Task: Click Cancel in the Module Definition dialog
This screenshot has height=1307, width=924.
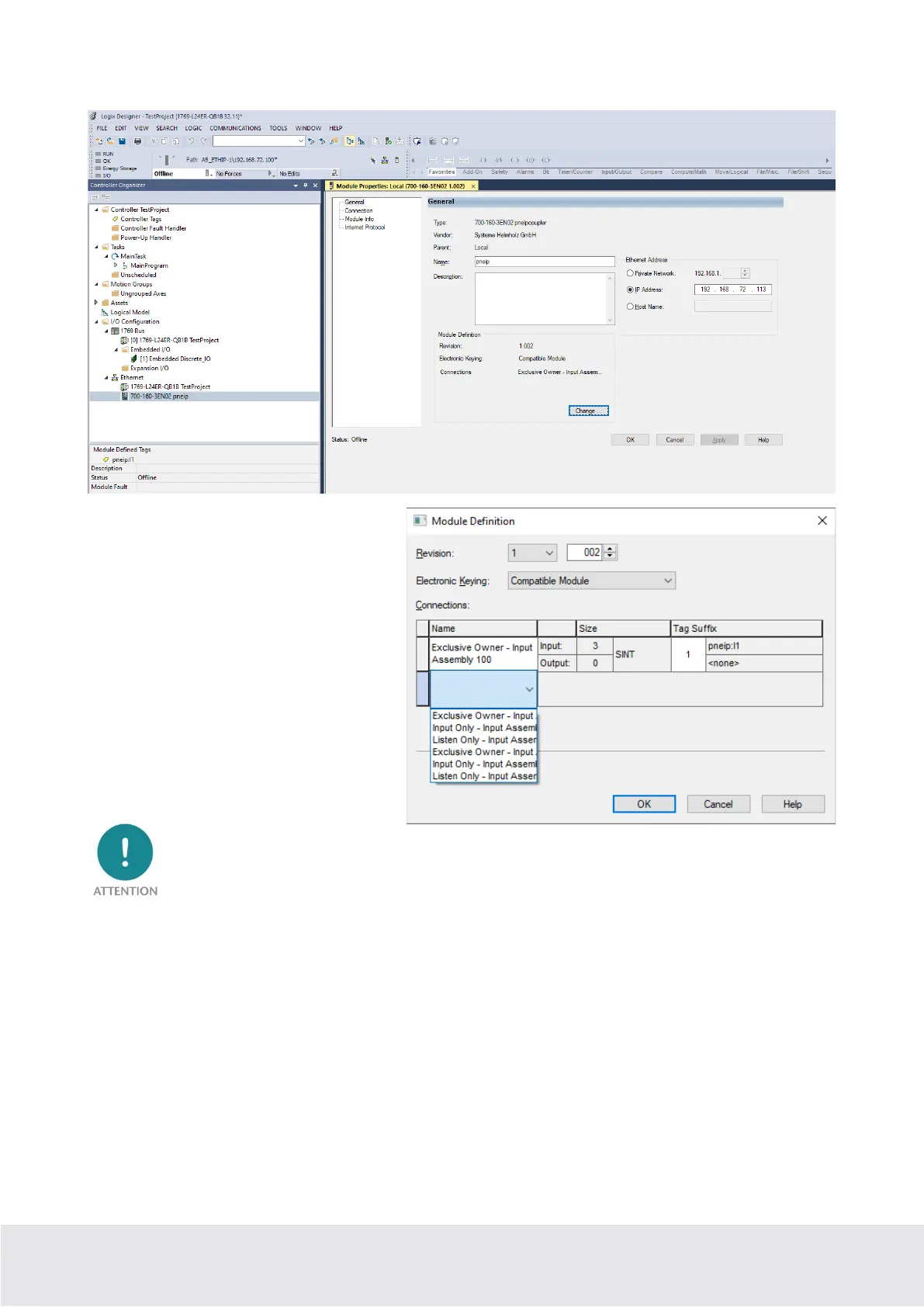Action: [x=718, y=804]
